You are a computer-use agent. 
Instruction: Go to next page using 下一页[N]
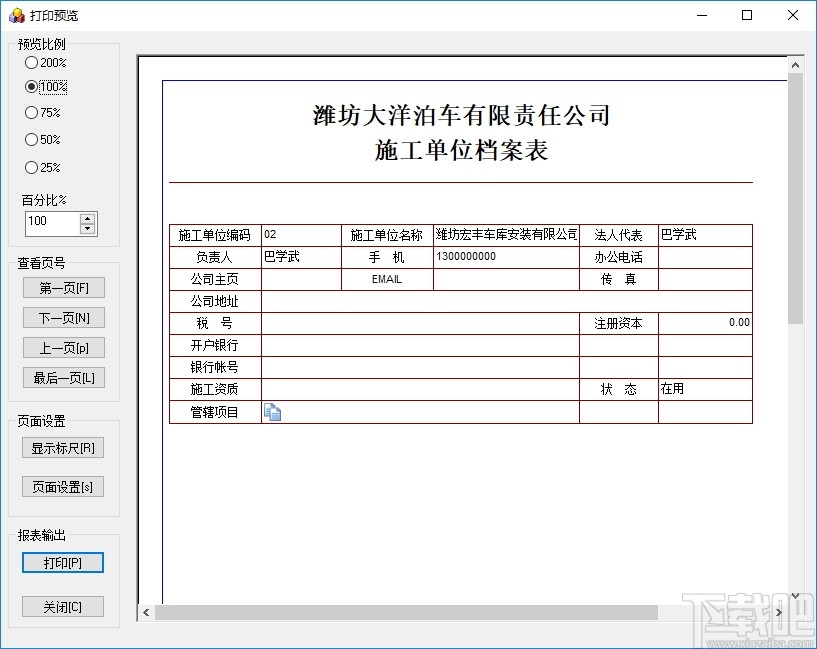pyautogui.click(x=62, y=317)
